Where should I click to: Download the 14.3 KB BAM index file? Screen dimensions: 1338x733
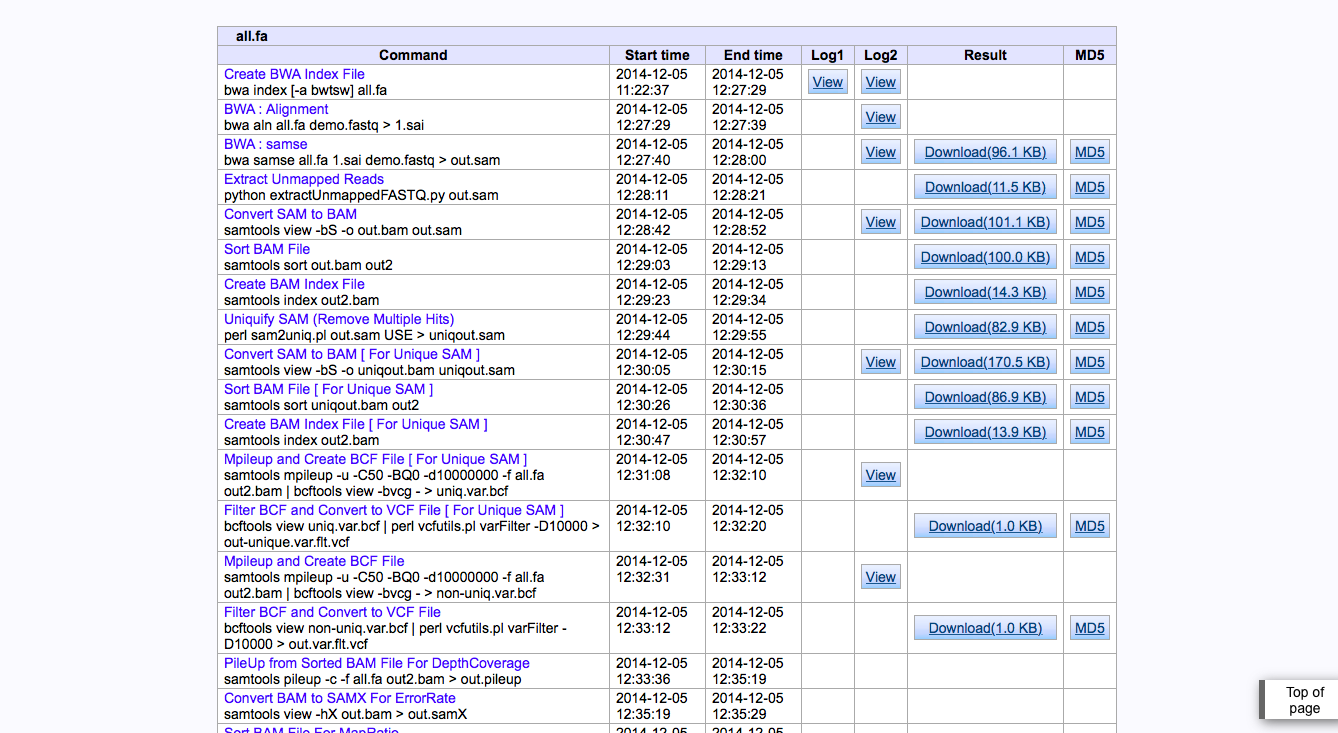[x=985, y=292]
